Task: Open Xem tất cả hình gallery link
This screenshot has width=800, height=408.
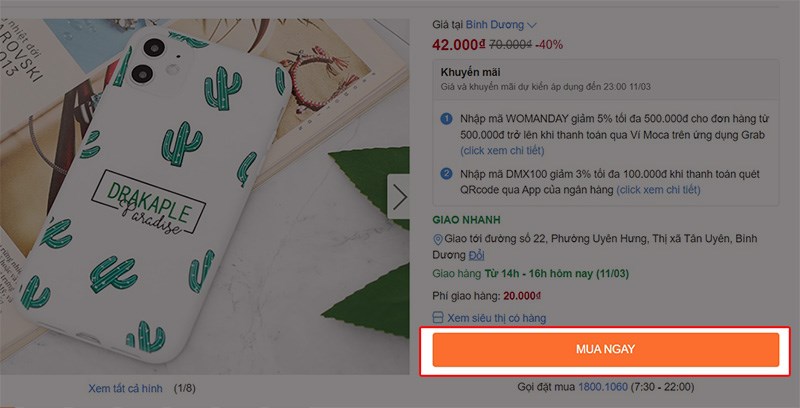Action: pos(127,386)
